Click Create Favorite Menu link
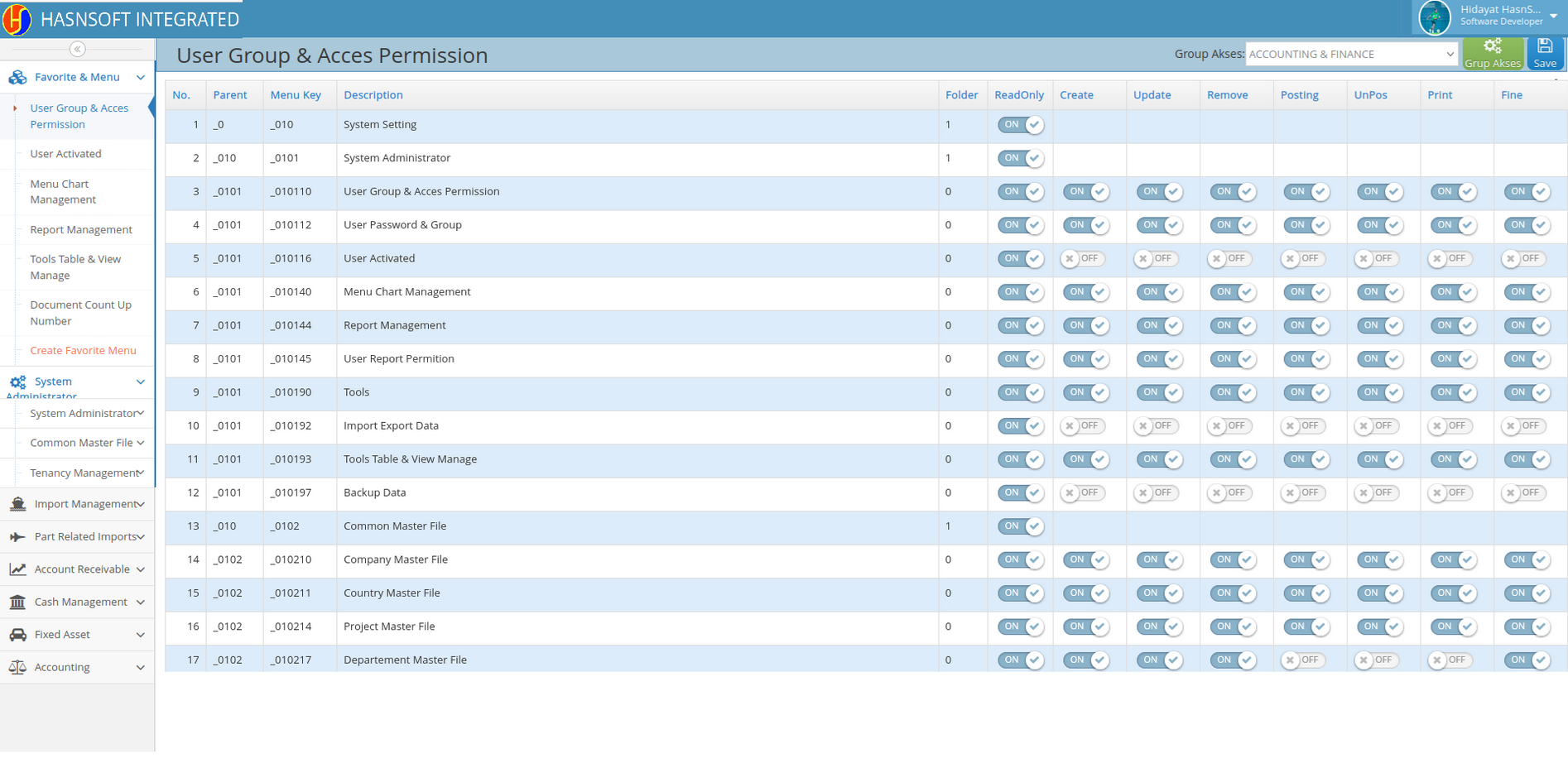 click(x=83, y=351)
